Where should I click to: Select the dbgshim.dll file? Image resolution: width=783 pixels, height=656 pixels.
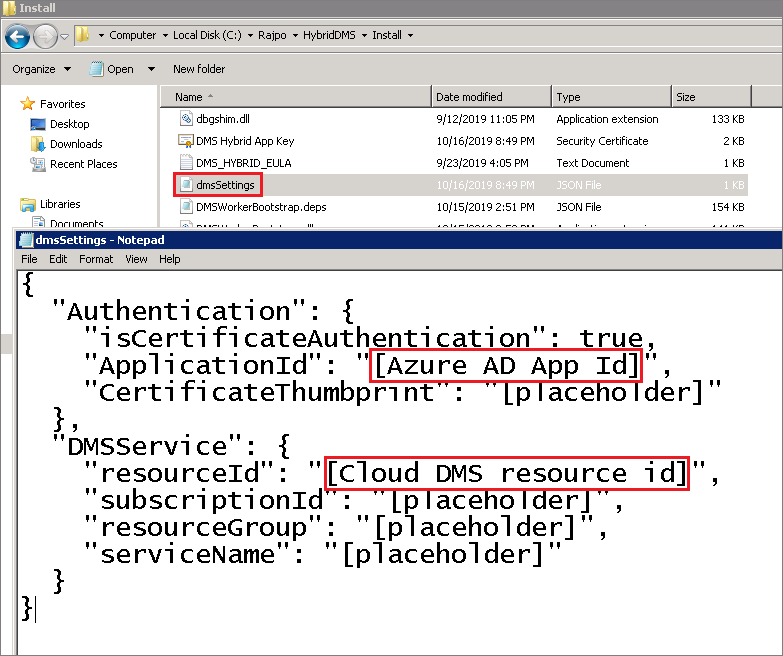223,119
